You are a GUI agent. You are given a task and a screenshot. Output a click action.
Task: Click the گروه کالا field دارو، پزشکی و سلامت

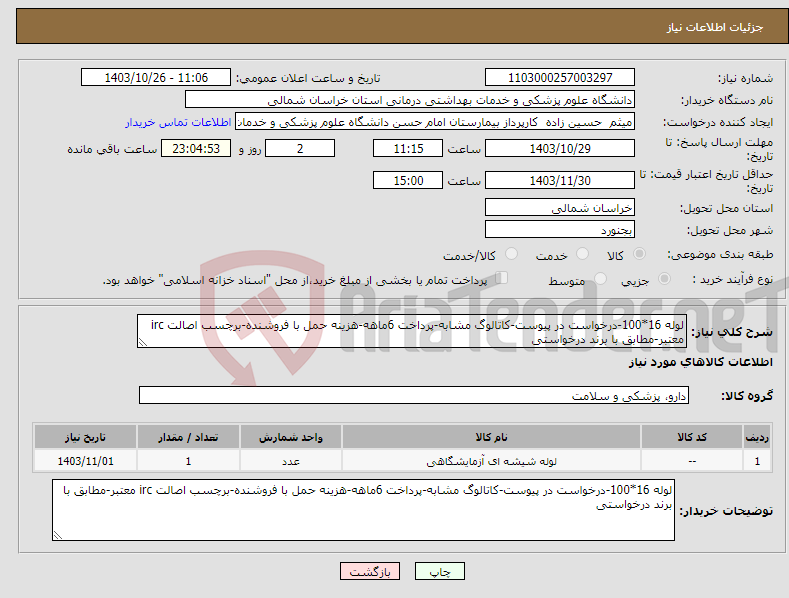414,396
